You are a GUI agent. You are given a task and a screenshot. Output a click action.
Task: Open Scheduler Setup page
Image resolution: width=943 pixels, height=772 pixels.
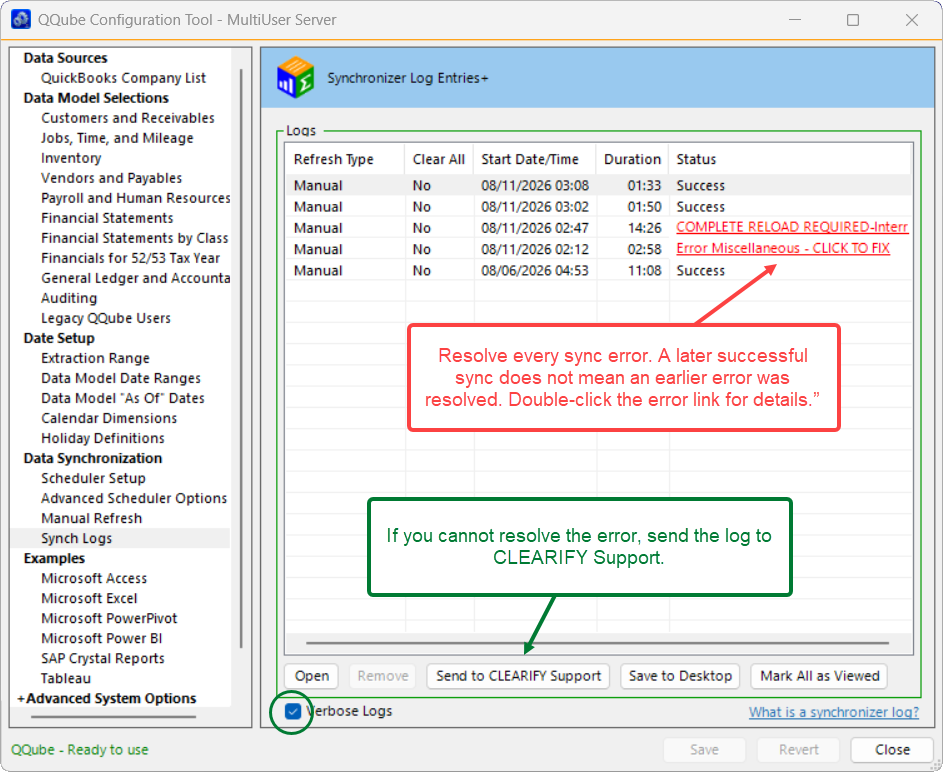(93, 478)
